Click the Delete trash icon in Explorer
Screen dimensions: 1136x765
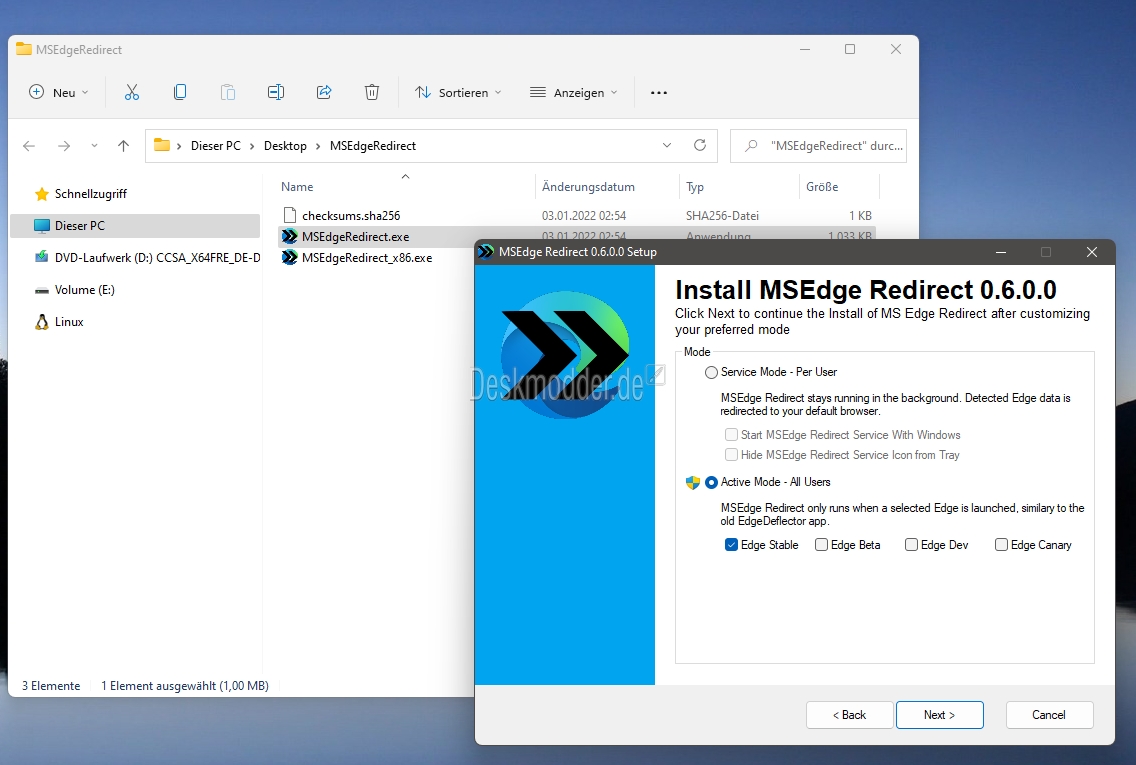coord(372,92)
